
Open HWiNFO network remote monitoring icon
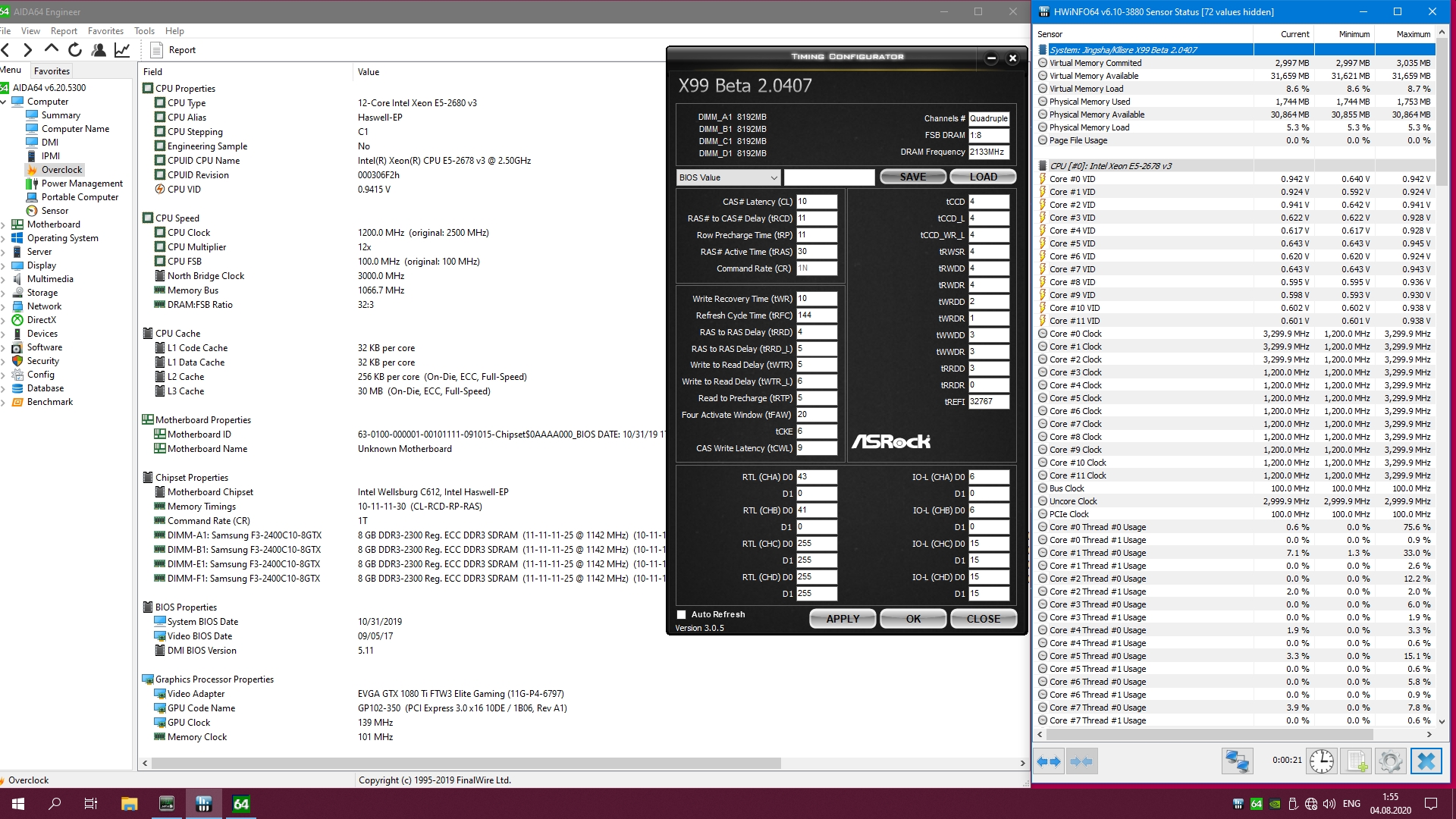tap(1237, 761)
